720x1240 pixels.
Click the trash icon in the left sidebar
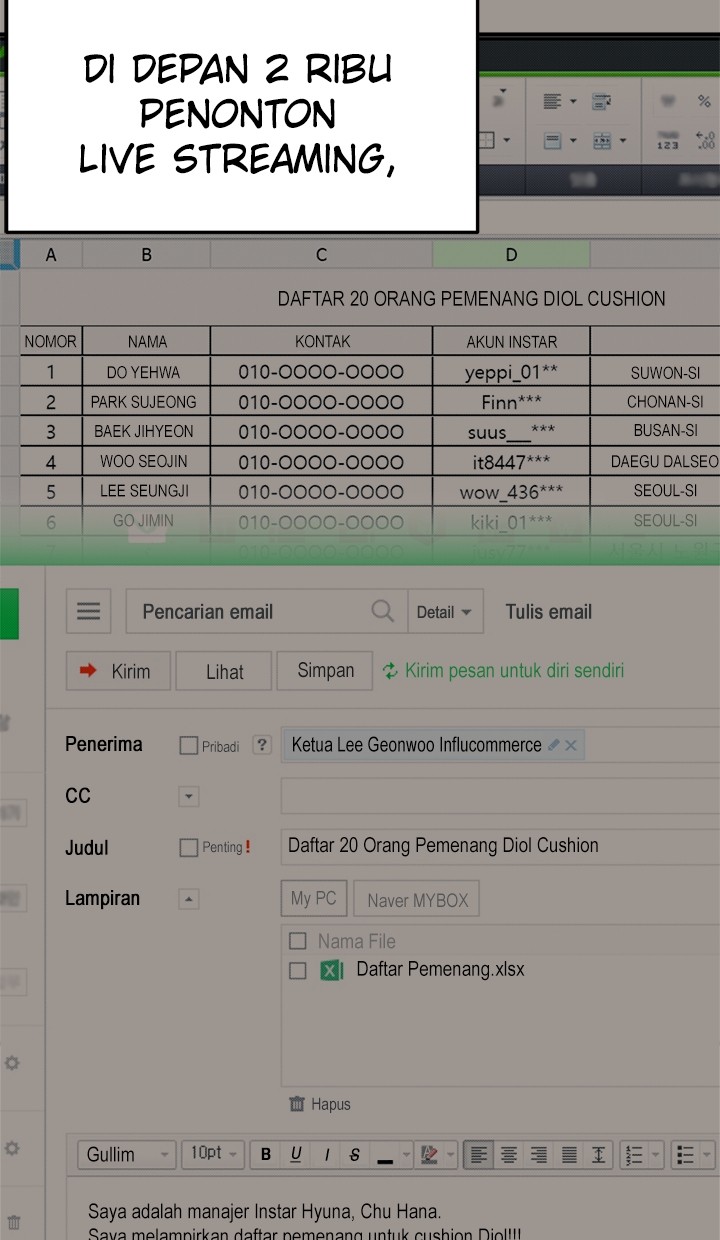pyautogui.click(x=14, y=1221)
